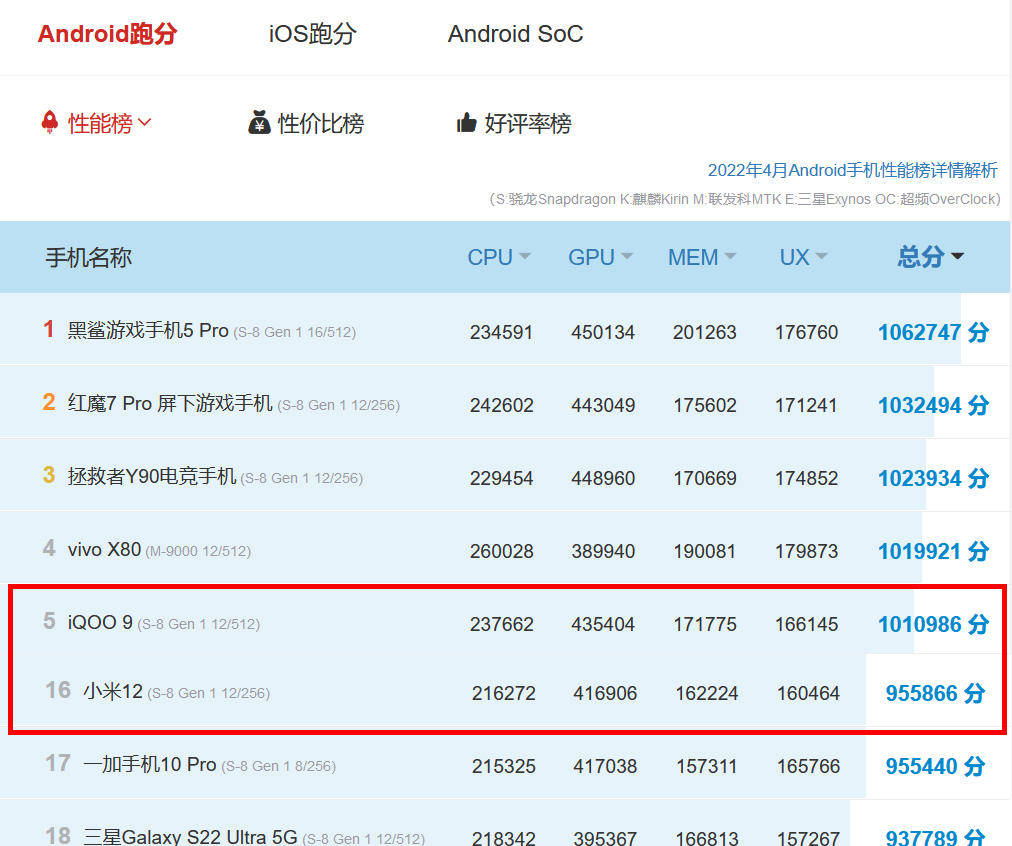Click total score 955440 分
The image size is (1012, 846).
[x=935, y=766]
